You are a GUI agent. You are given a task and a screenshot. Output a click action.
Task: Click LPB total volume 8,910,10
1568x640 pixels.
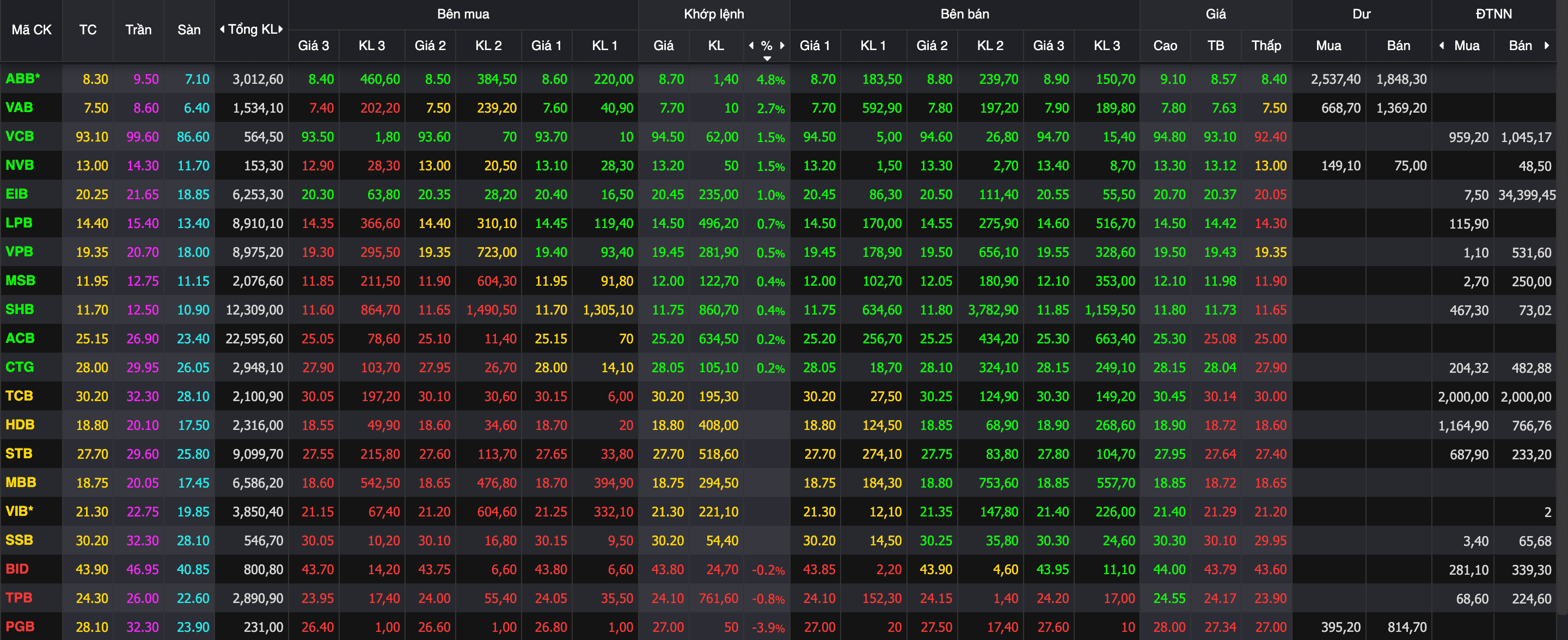click(x=258, y=223)
